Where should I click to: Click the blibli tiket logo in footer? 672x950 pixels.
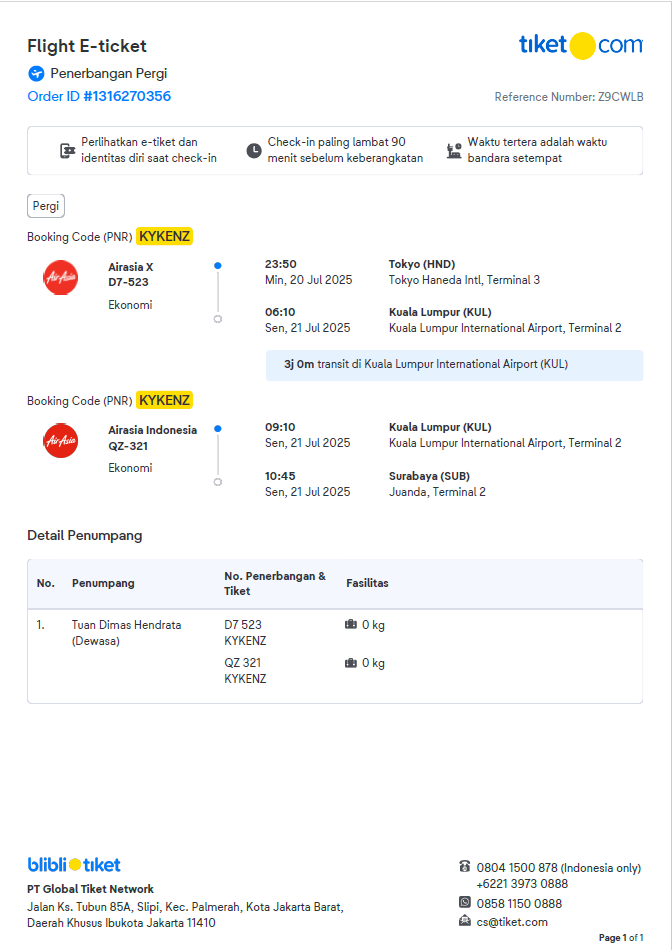tap(74, 865)
